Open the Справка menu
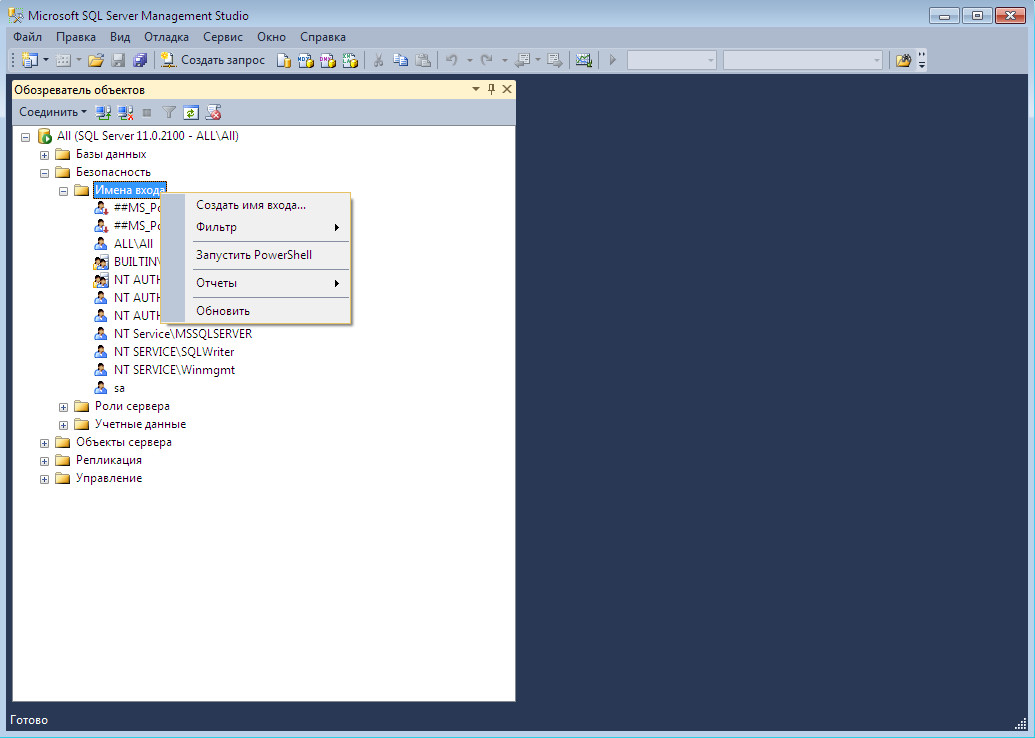The width and height of the screenshot is (1035, 738). coord(323,37)
